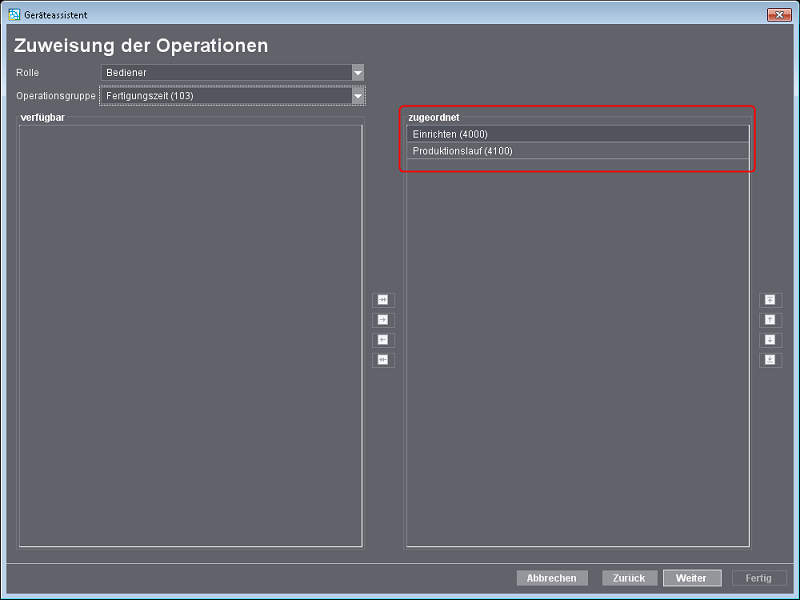
Task: Go back with the Zurück button
Action: pyautogui.click(x=630, y=578)
